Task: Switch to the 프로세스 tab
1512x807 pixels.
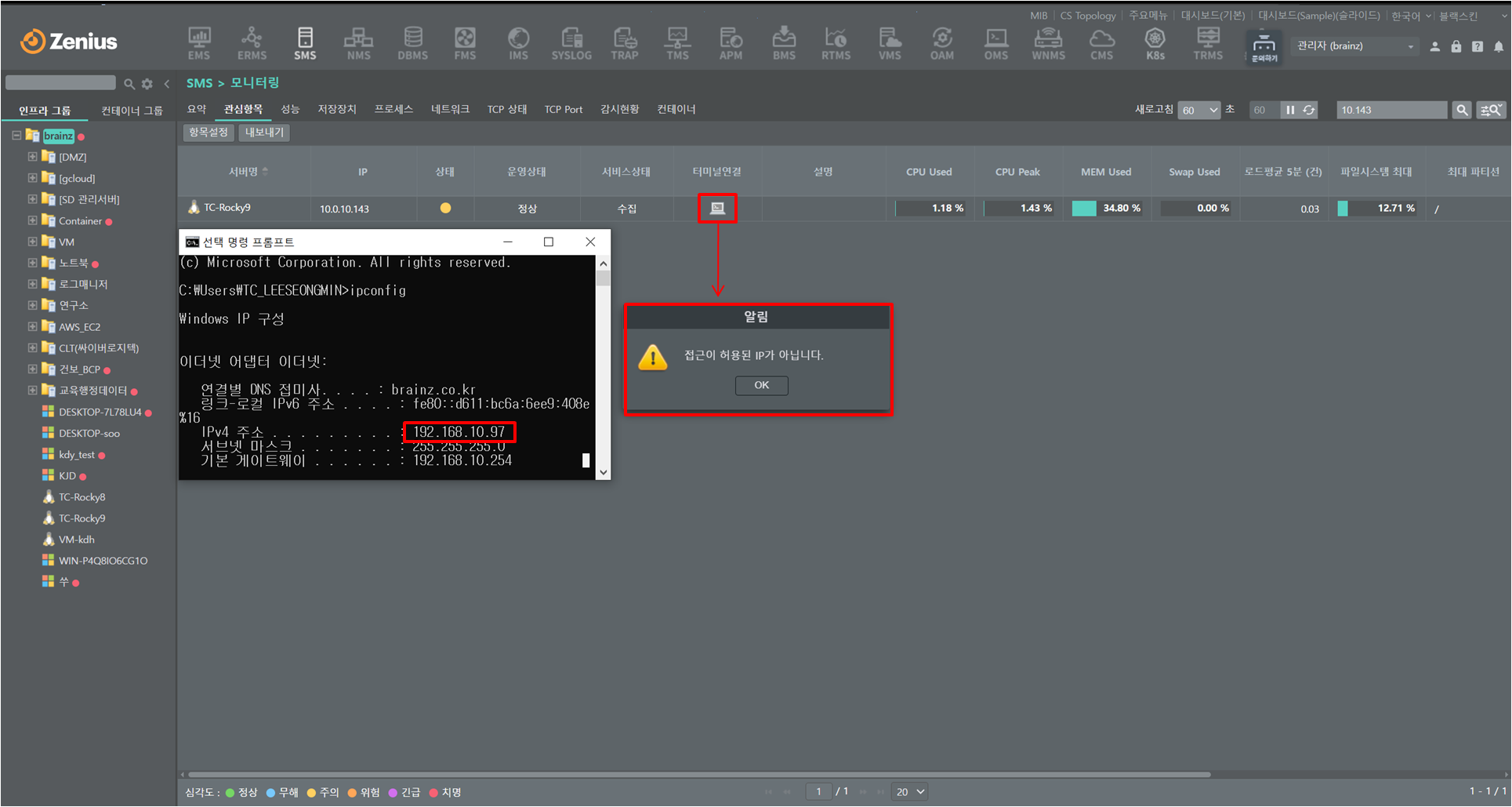Action: point(393,110)
